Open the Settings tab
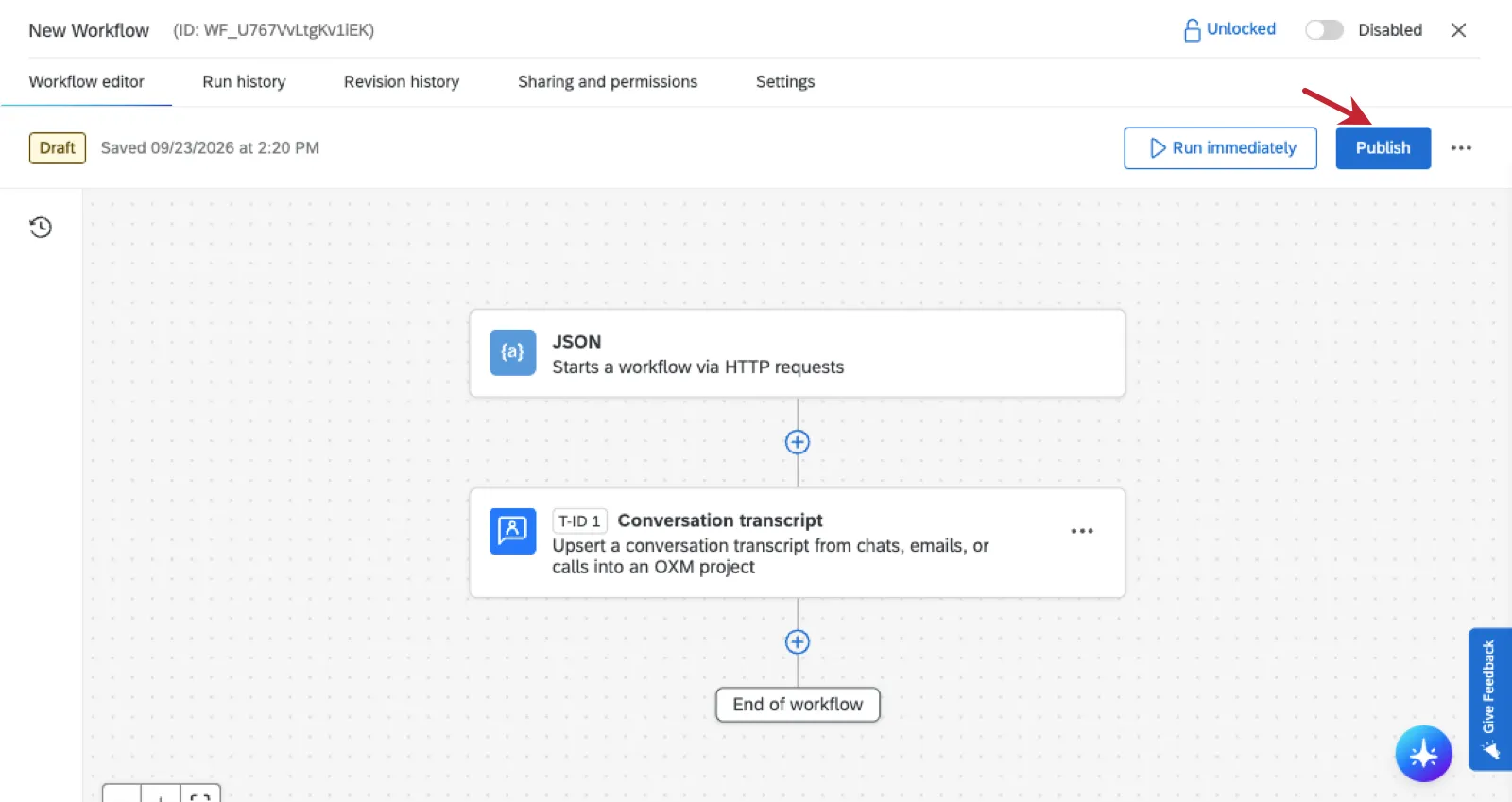The width and height of the screenshot is (1512, 802). 785,82
